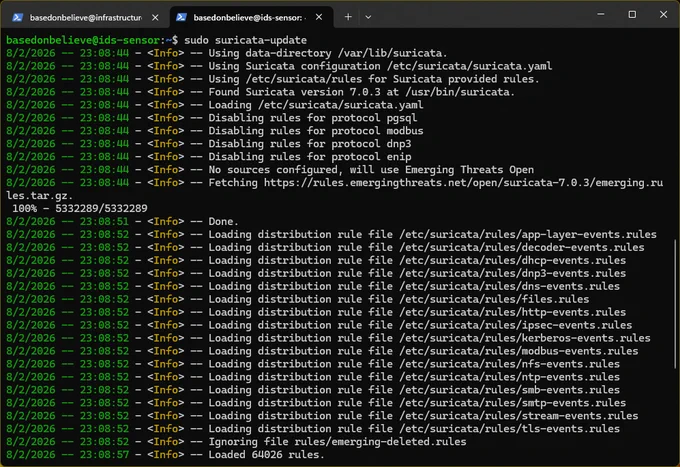Click the files.rules file path

494,299
